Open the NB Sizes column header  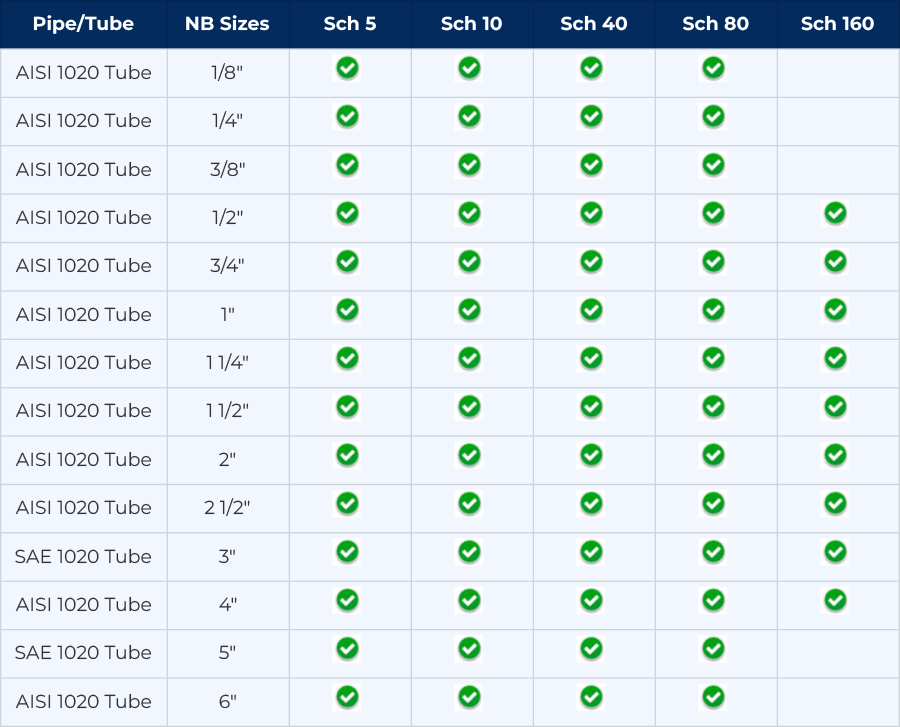227,24
